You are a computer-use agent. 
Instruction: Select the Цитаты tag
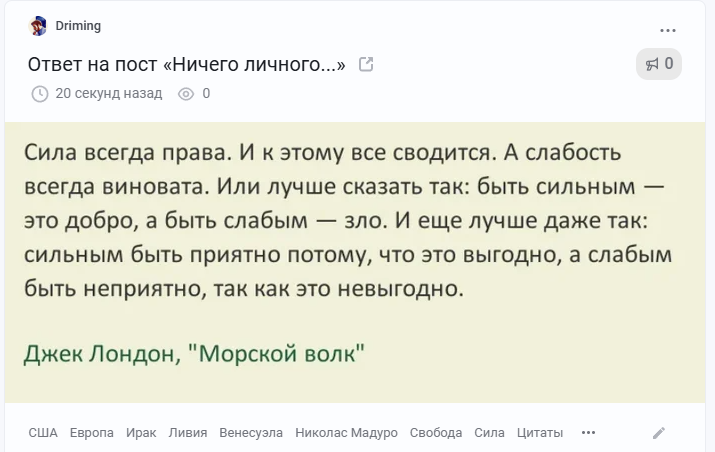(x=540, y=433)
